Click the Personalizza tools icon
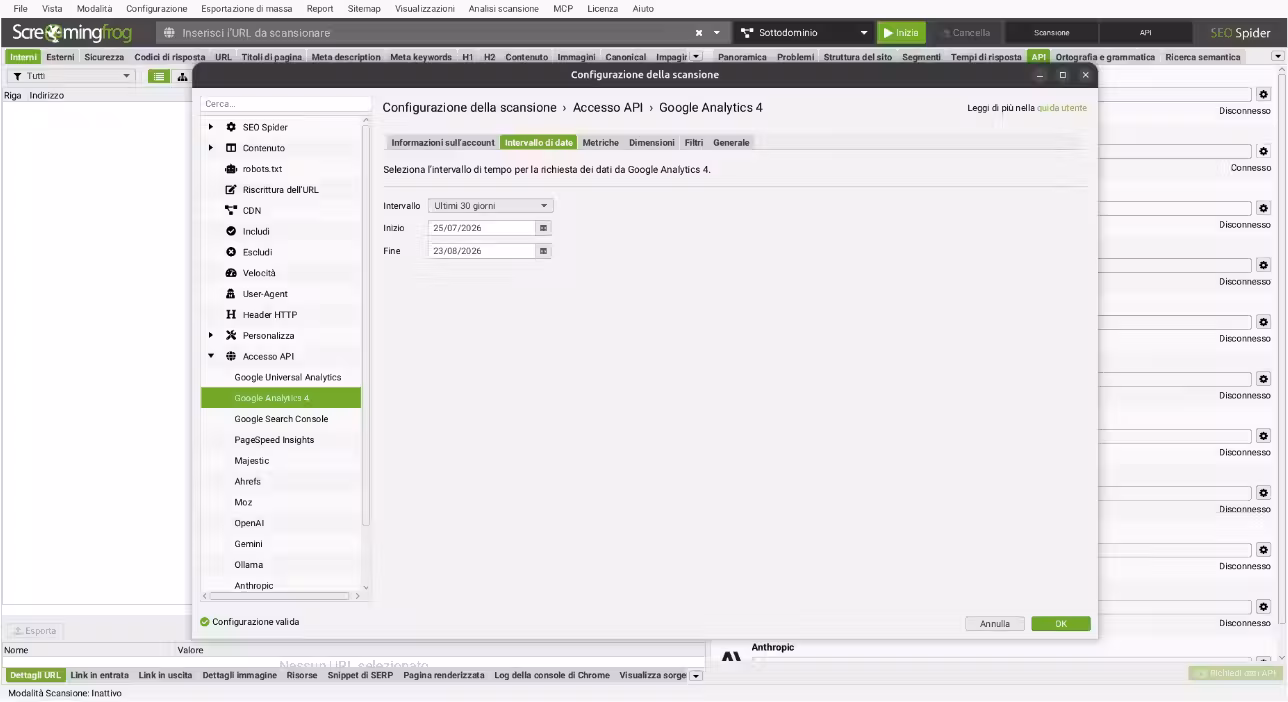 coord(231,336)
